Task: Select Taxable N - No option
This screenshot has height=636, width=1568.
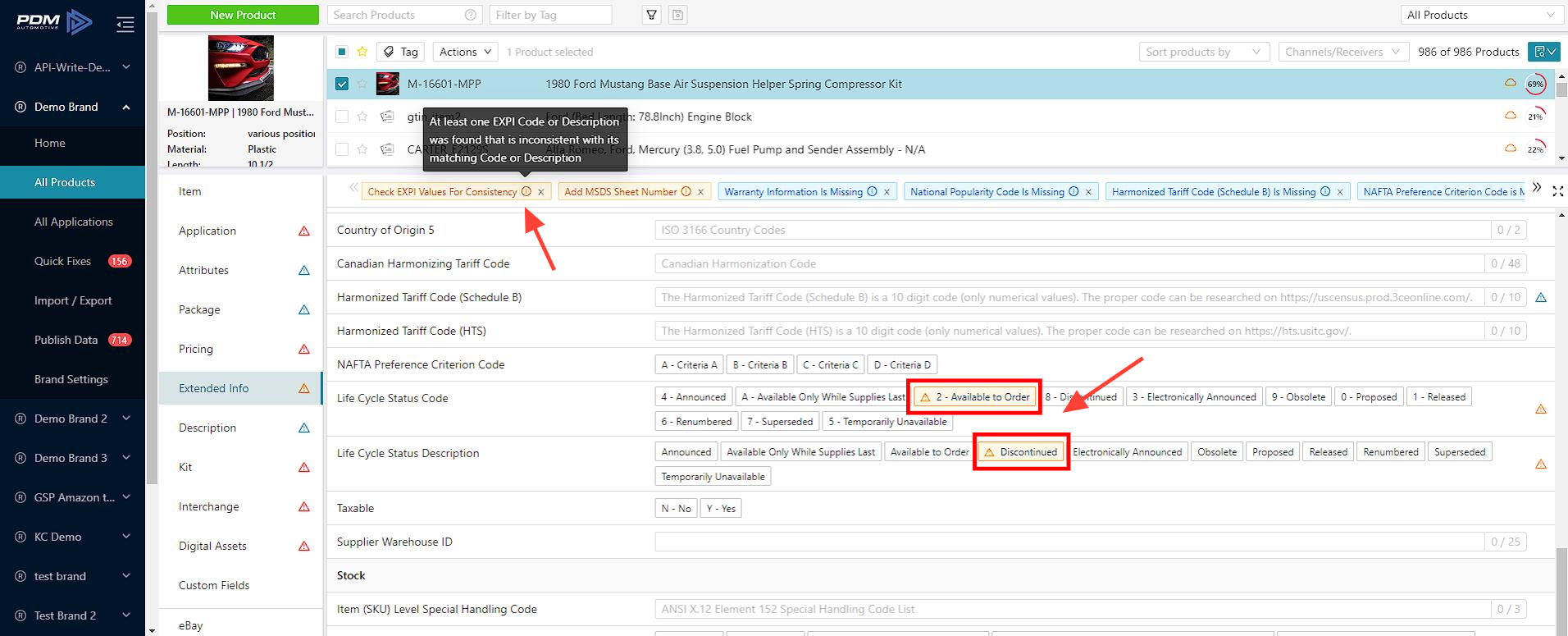Action: [677, 508]
